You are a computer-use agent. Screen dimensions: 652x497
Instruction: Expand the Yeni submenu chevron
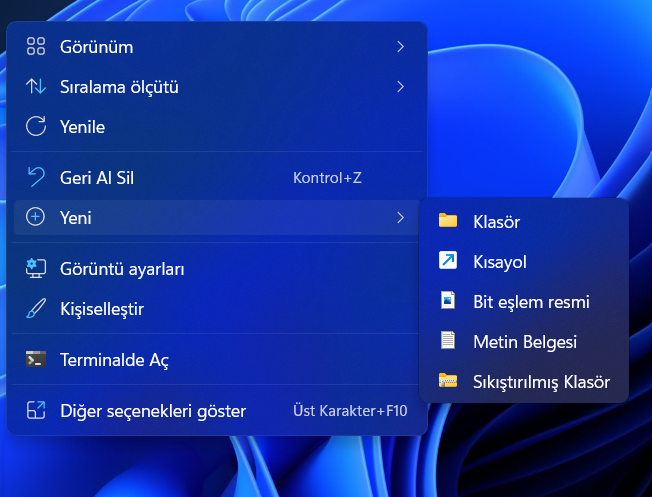click(400, 218)
